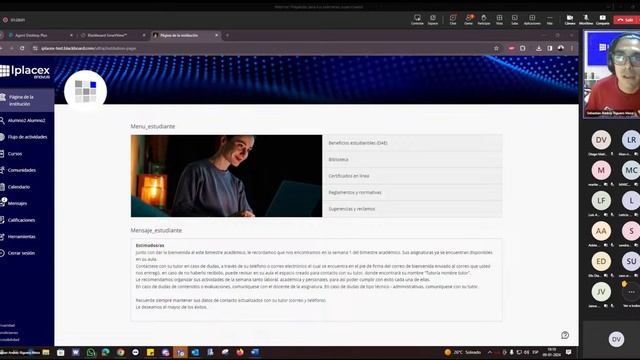Click the AA participant avatar
The height and width of the screenshot is (360, 640).
(601, 231)
